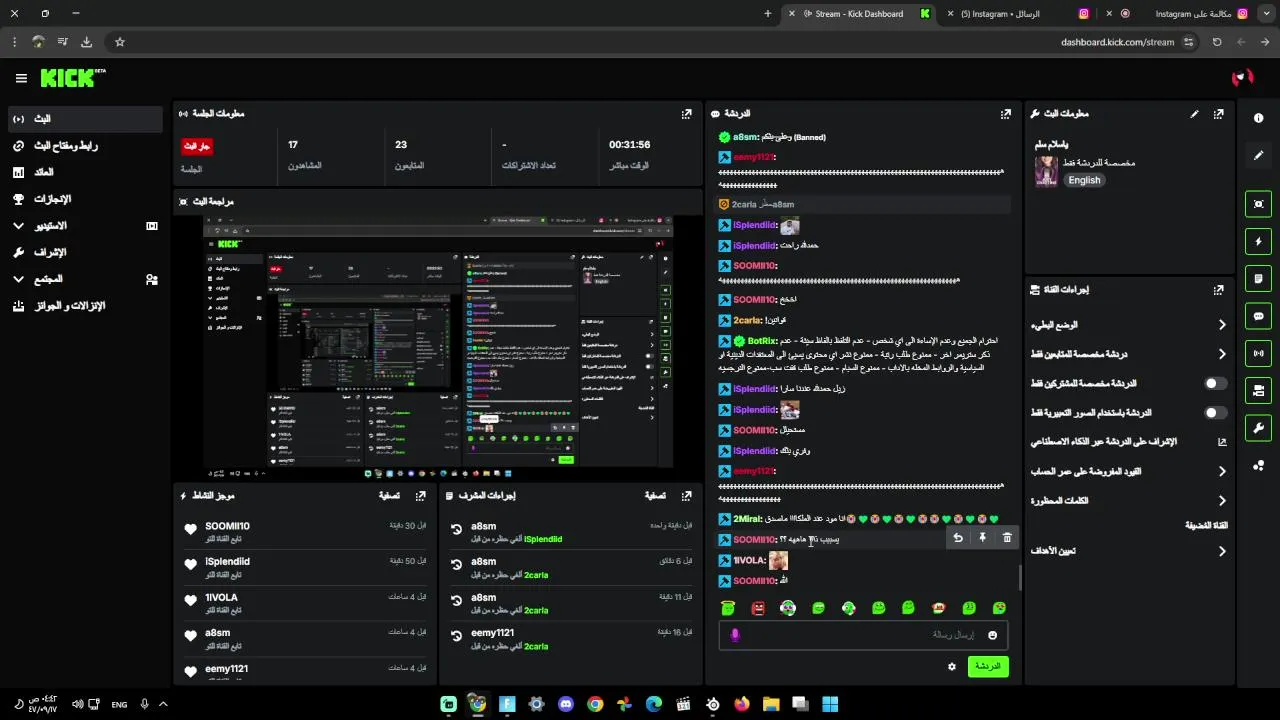Filter the activity feed (تصفية)
This screenshot has width=1280, height=720.
pyautogui.click(x=389, y=496)
